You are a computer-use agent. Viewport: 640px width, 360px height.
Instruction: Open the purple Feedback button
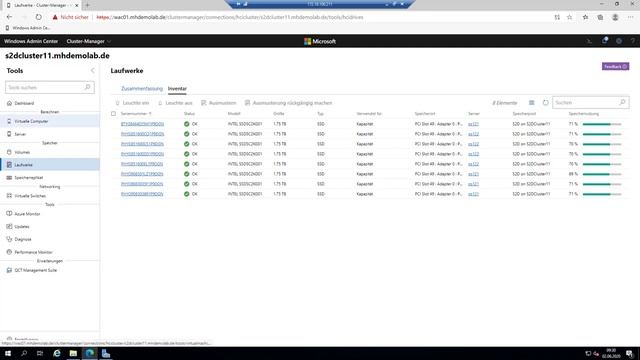(x=615, y=67)
